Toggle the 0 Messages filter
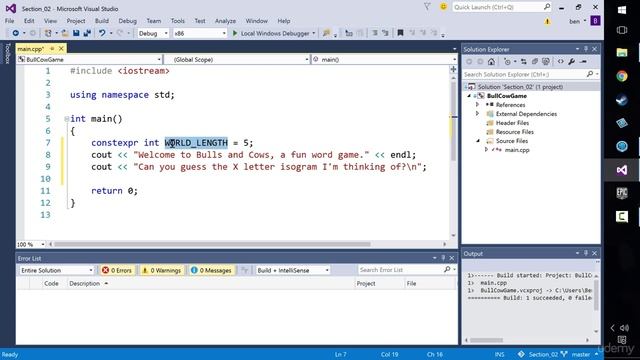640x360 pixels. [211, 270]
